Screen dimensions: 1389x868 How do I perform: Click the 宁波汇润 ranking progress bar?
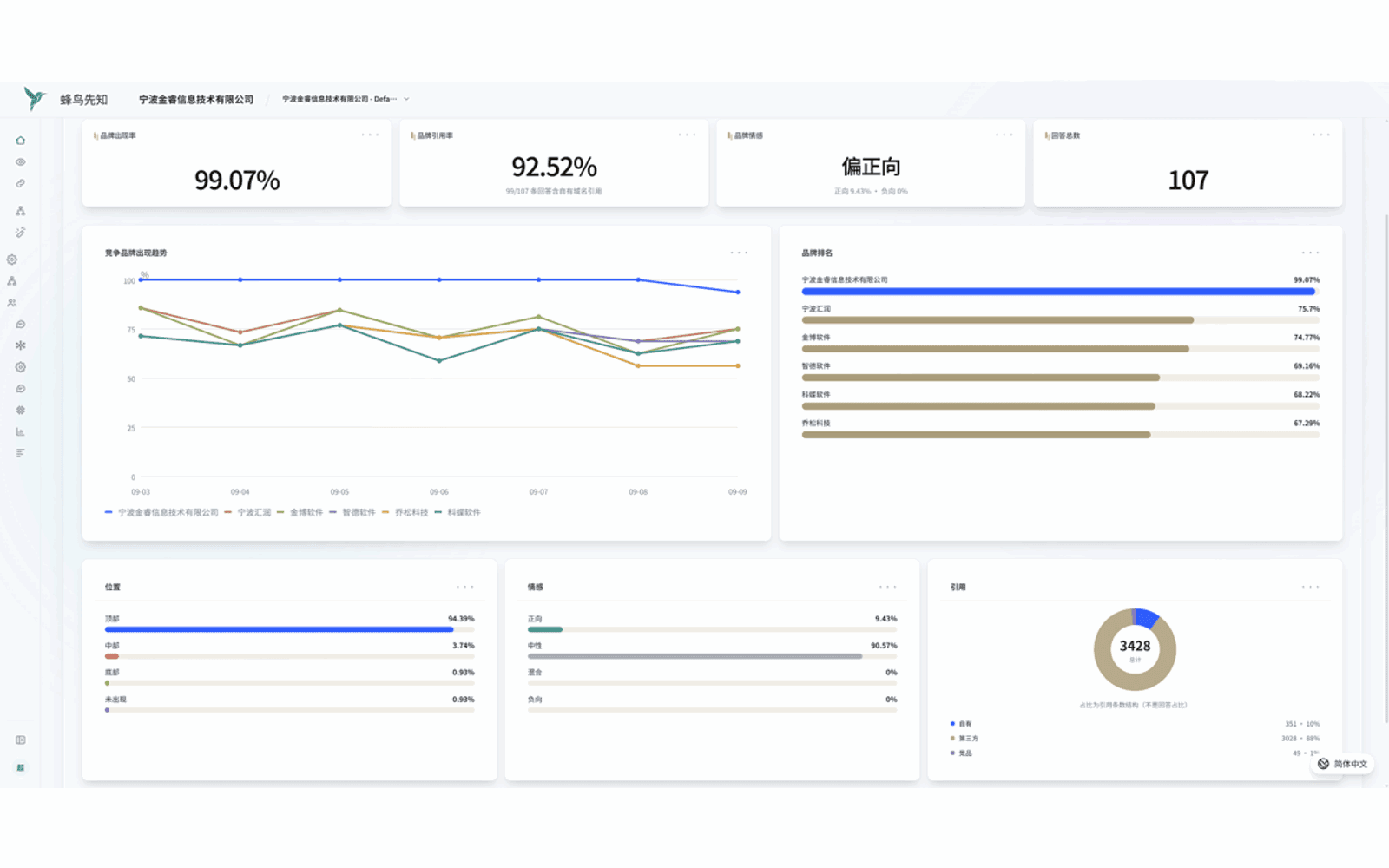tap(1061, 320)
